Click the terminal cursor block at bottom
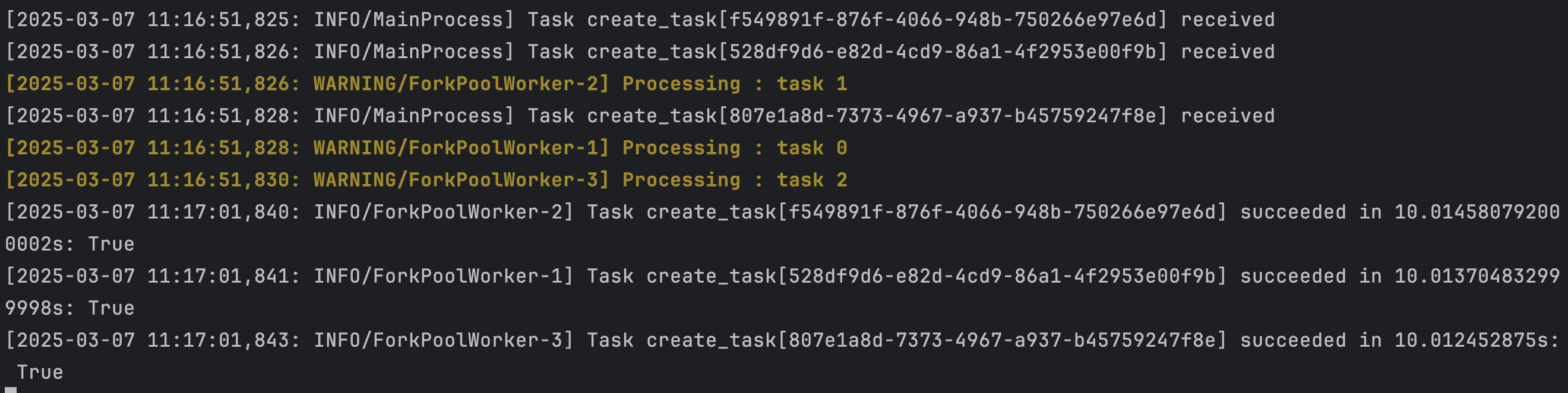Image resolution: width=1568 pixels, height=393 pixels. 10,389
